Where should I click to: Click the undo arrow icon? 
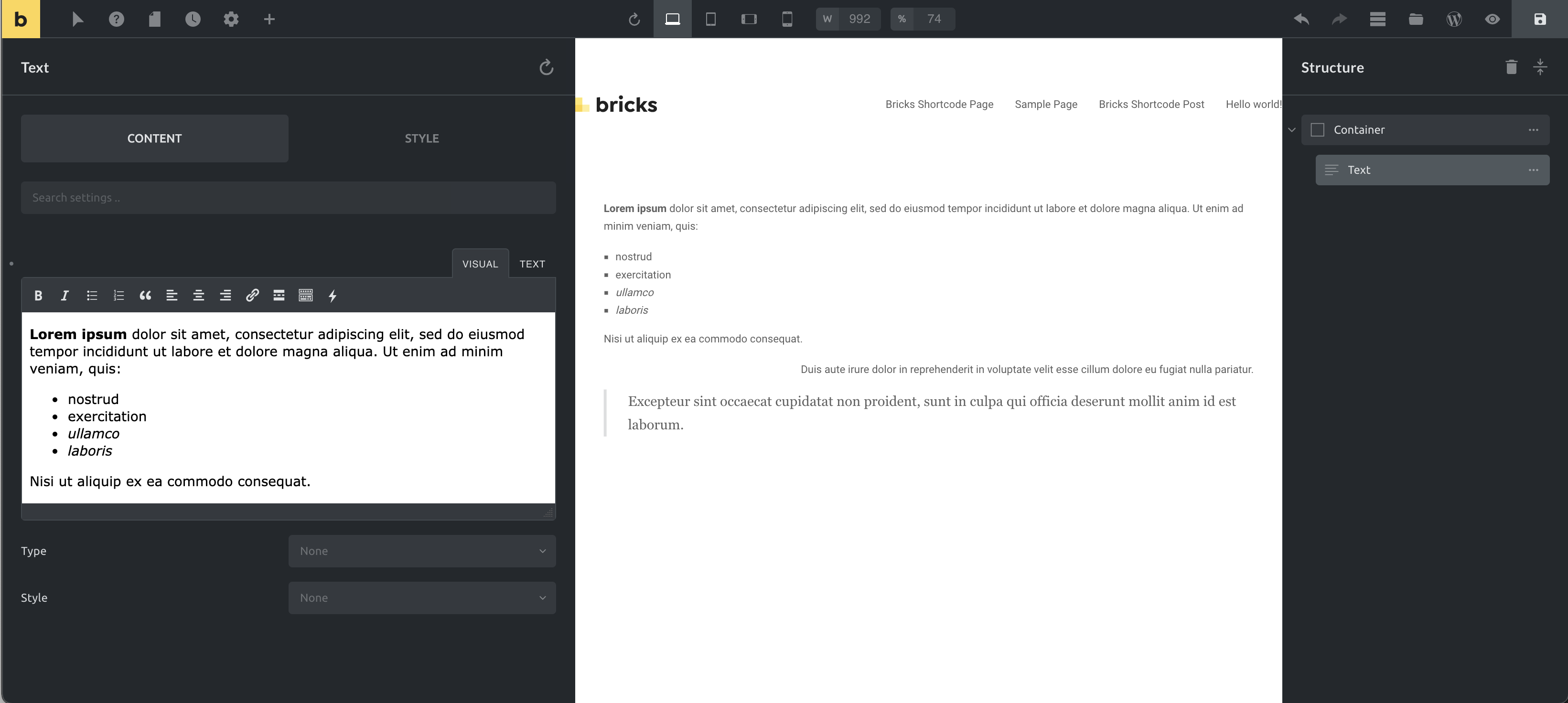point(1301,19)
